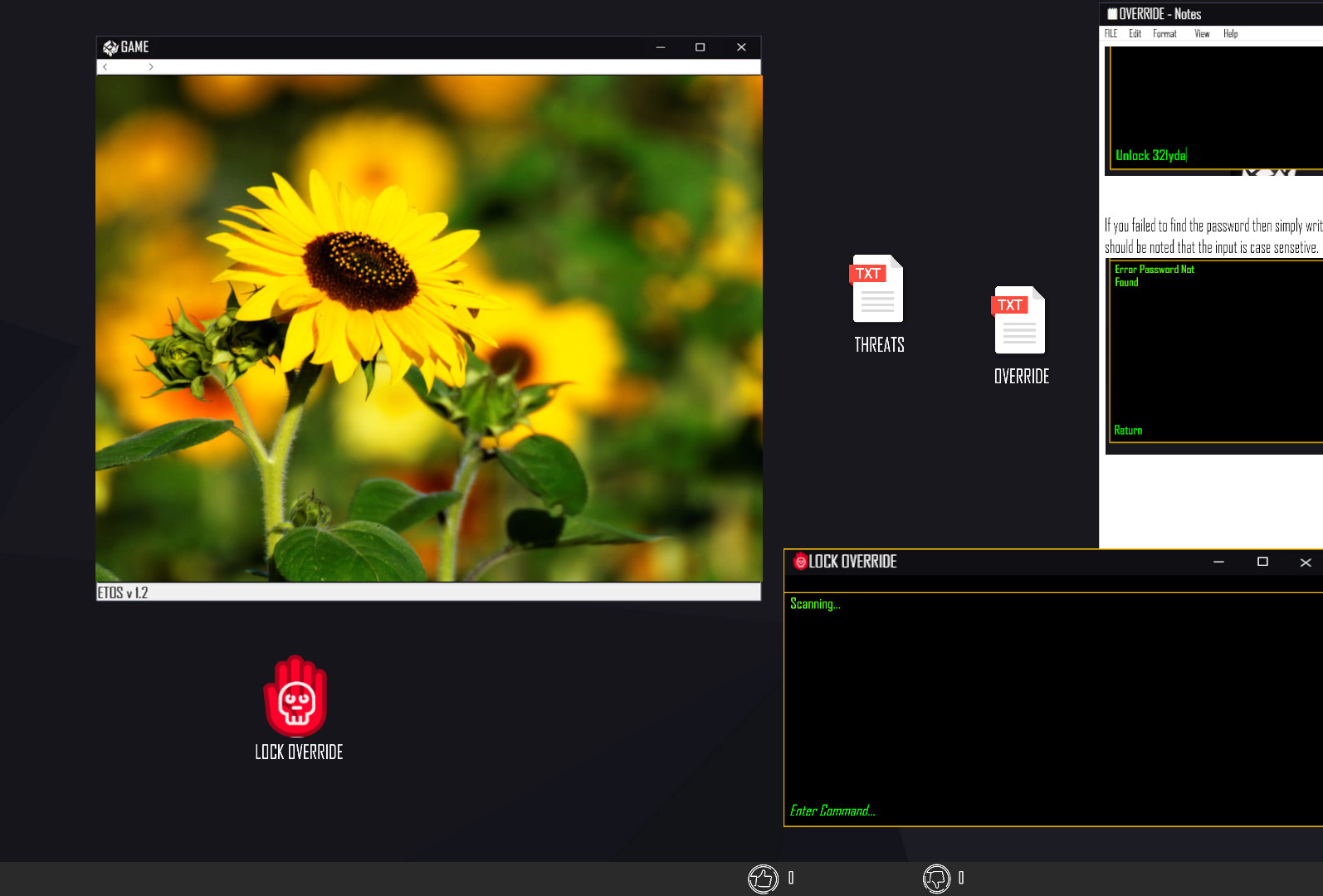Open the THREATS text file icon
1323x896 pixels.
[x=878, y=290]
